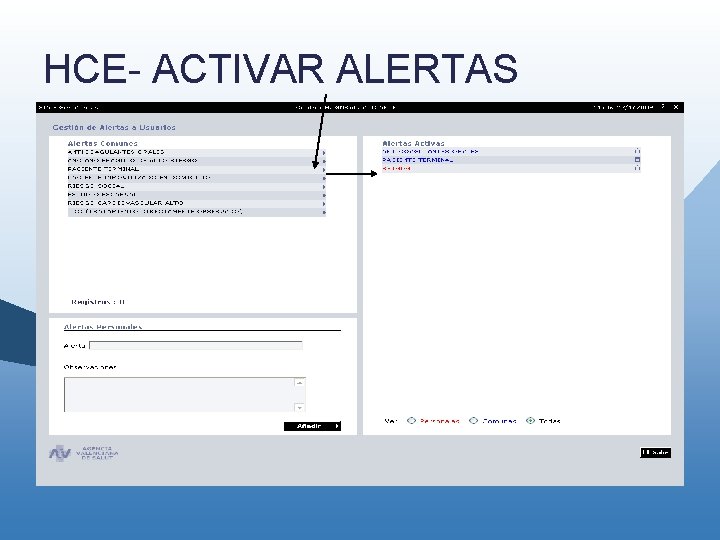Click the Añadir button
This screenshot has width=720, height=540.
point(312,426)
